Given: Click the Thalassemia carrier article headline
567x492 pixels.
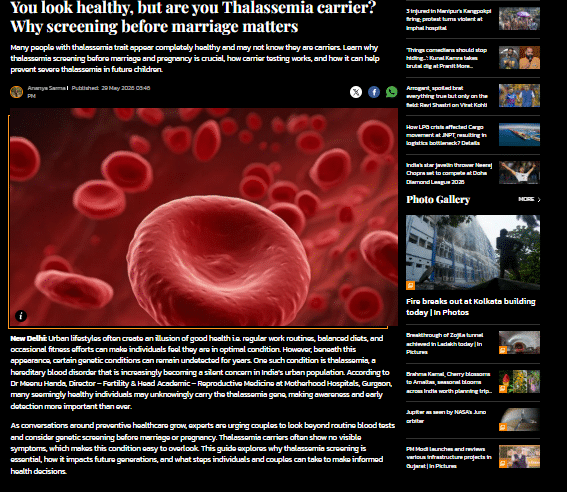Looking at the screenshot, I should click(x=193, y=17).
